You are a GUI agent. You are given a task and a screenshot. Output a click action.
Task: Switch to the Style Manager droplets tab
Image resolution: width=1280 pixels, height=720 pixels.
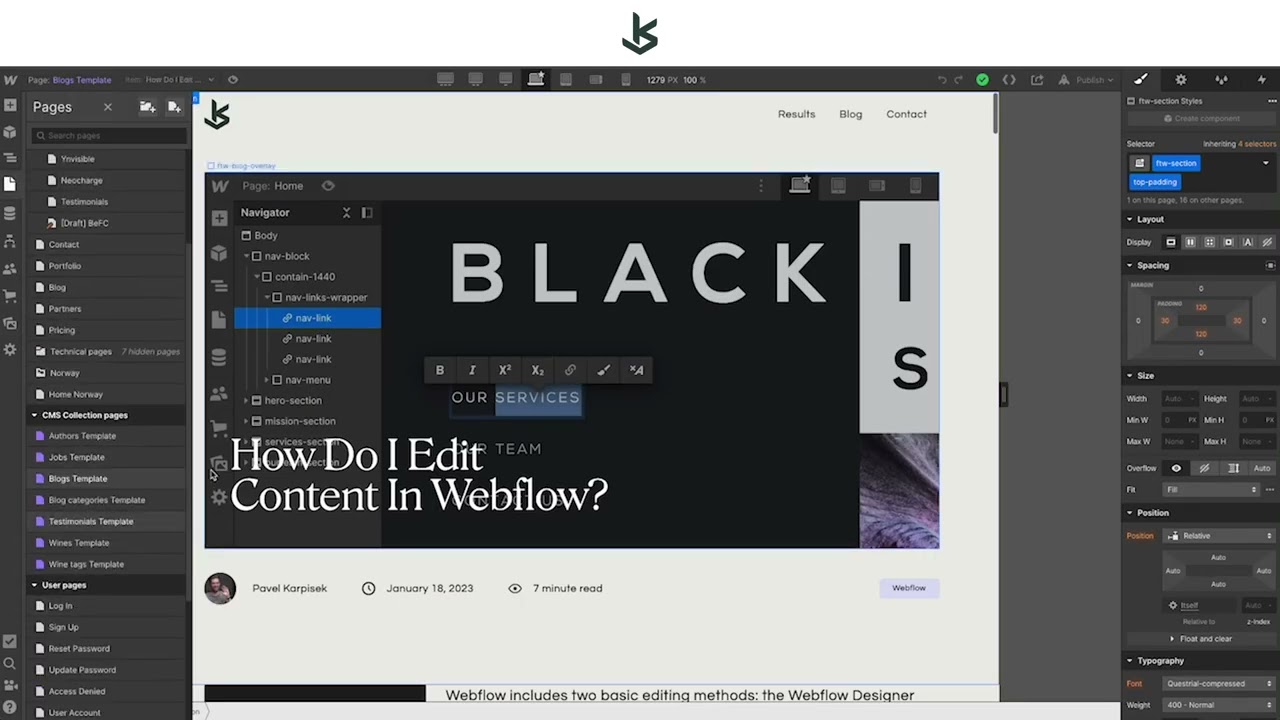(1221, 79)
